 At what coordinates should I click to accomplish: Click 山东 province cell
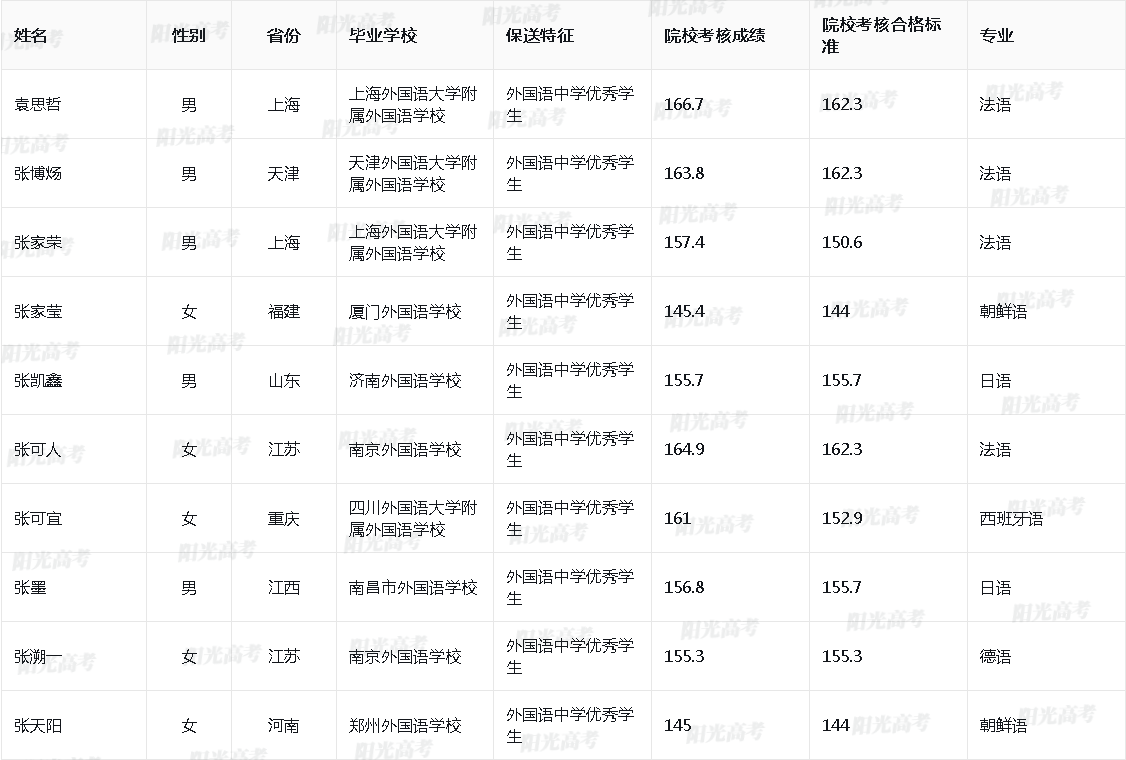pos(283,380)
